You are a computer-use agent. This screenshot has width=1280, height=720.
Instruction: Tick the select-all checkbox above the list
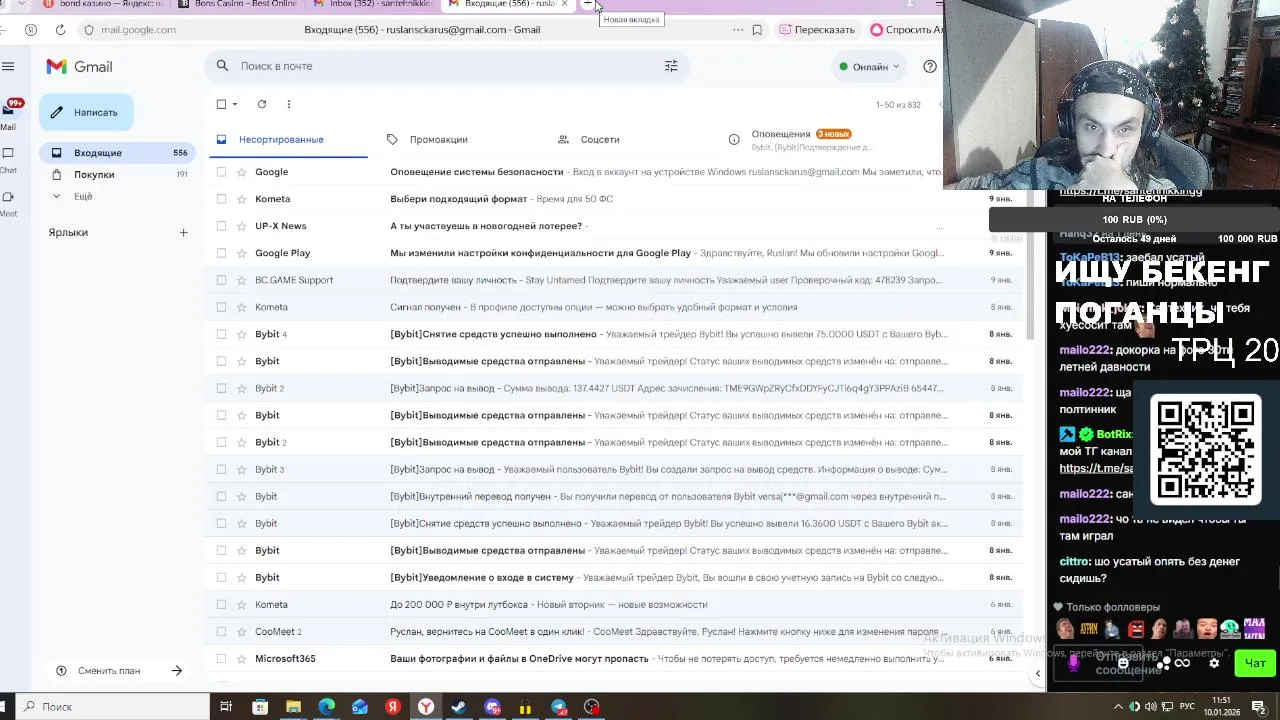[x=221, y=104]
